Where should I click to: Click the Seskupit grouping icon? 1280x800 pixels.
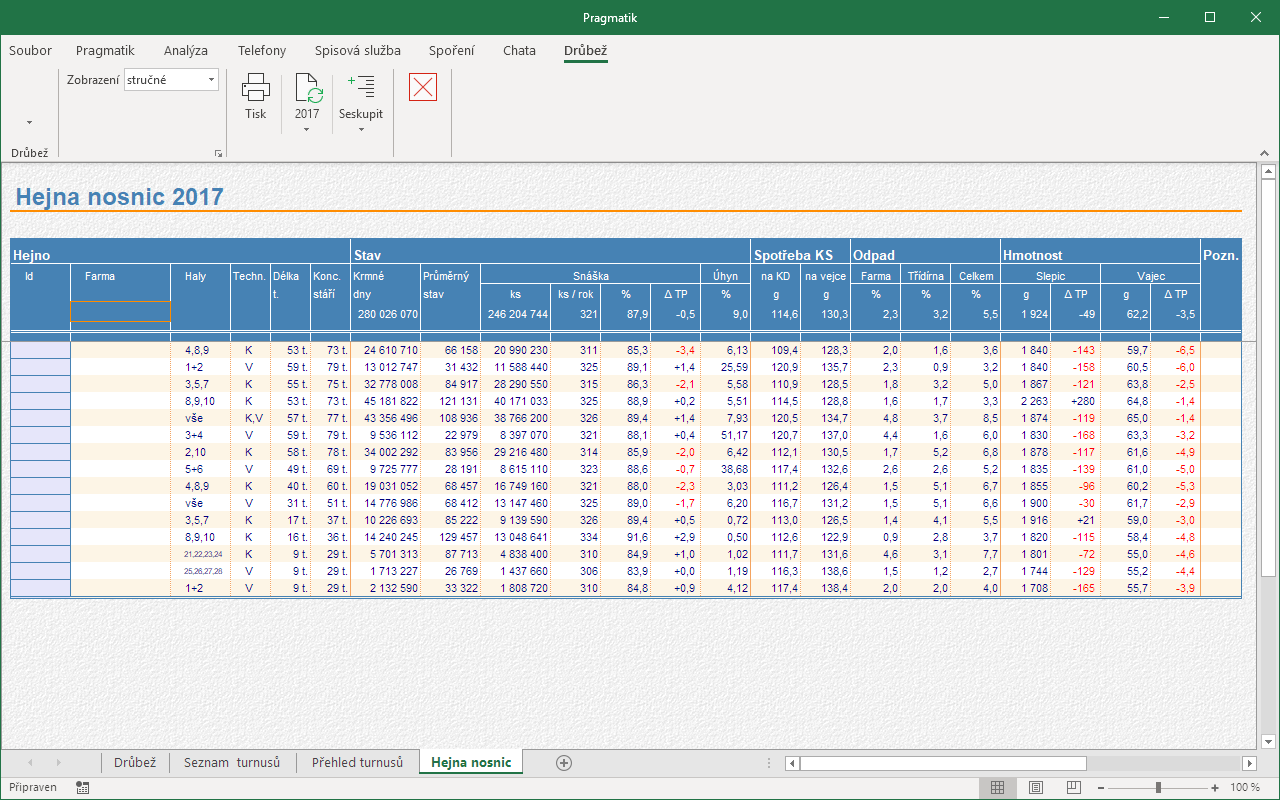pos(361,88)
